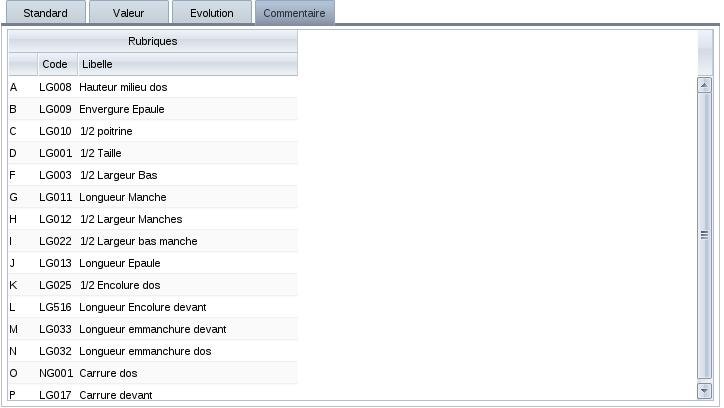Click the vertical scrollbar thumb
This screenshot has width=724, height=408.
coord(704,235)
